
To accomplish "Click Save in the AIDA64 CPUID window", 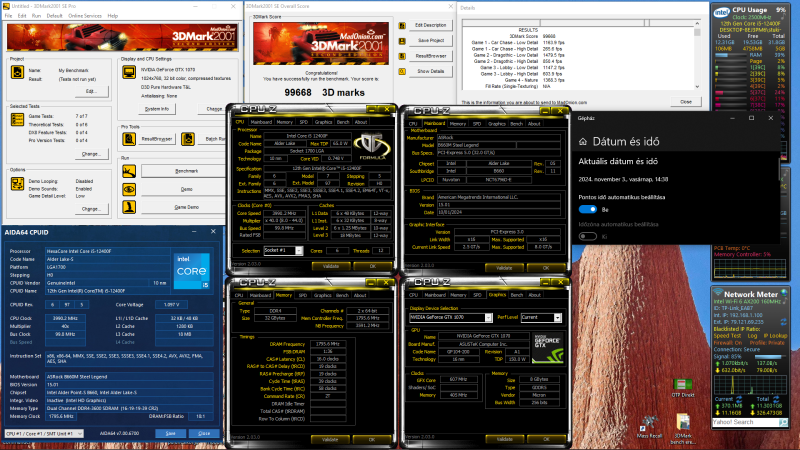I will point(170,433).
